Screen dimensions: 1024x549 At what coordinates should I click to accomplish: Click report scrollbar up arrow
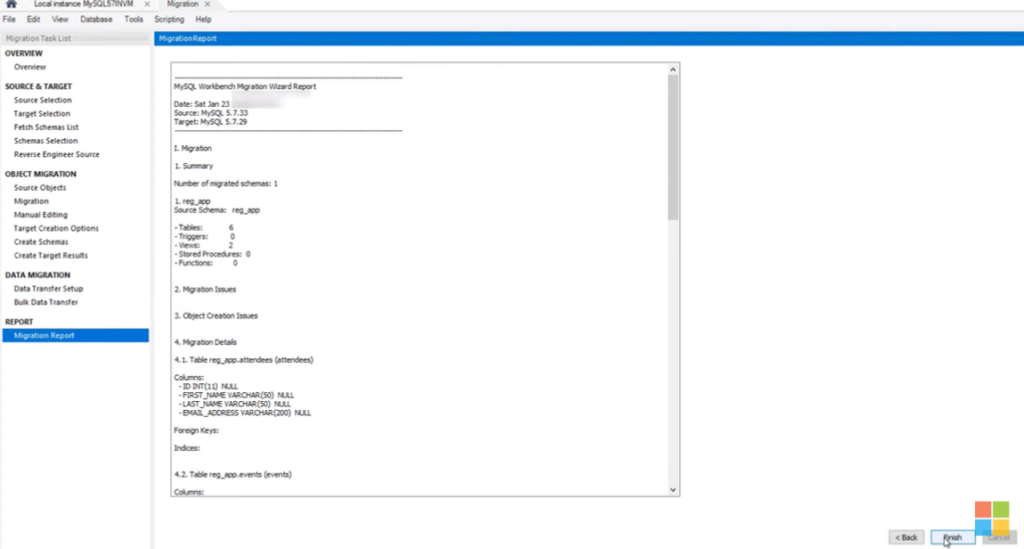tap(673, 69)
